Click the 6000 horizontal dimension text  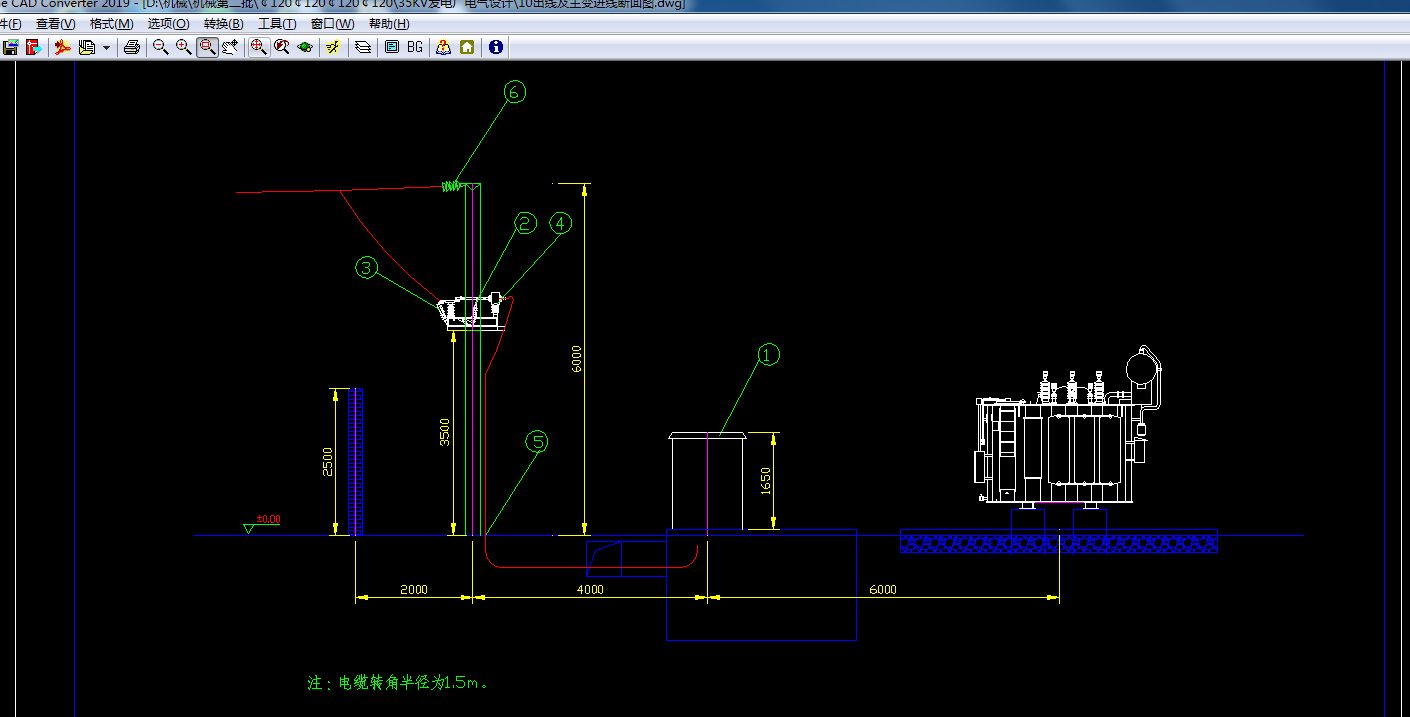(882, 590)
